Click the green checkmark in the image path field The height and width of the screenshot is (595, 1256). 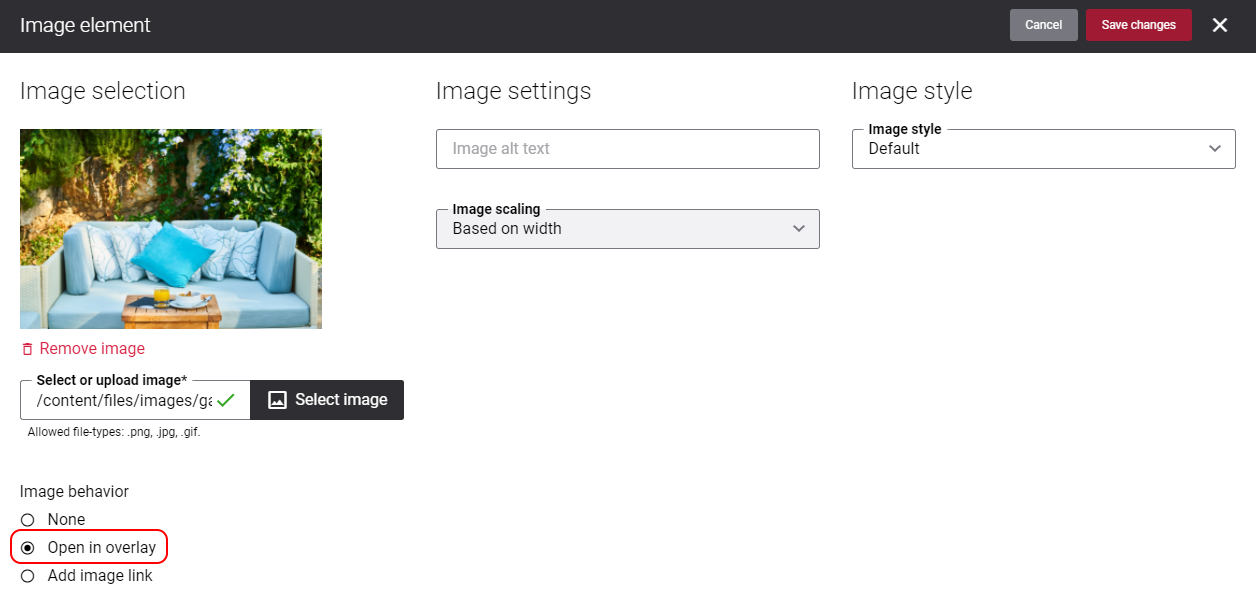click(226, 400)
